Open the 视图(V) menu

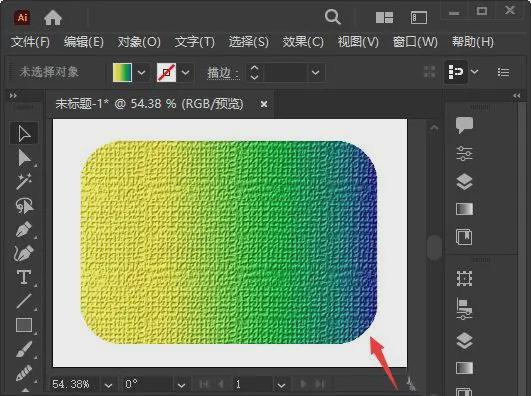[358, 42]
